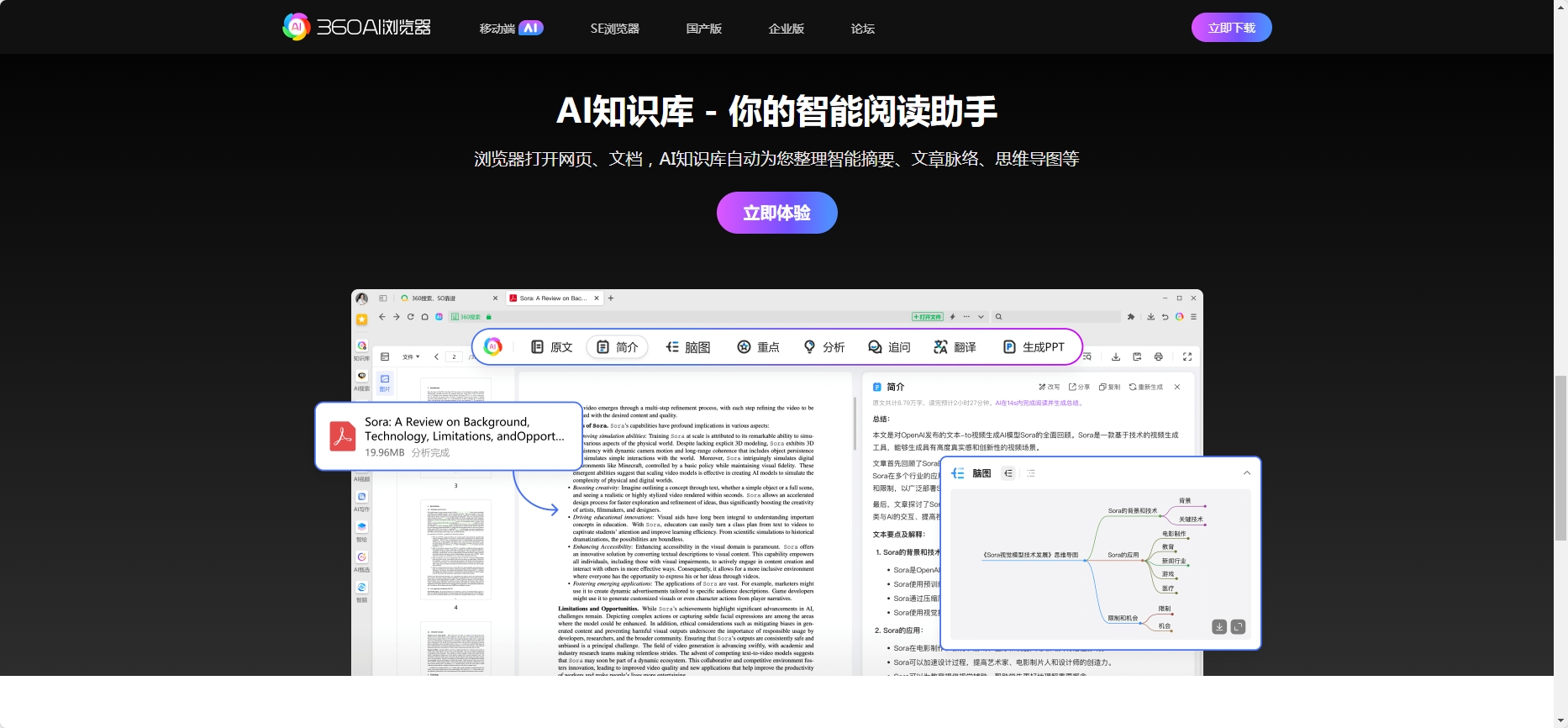Screen dimensions: 1568x728
Task: Open the three-dot more options in the address bar
Action: (x=967, y=317)
